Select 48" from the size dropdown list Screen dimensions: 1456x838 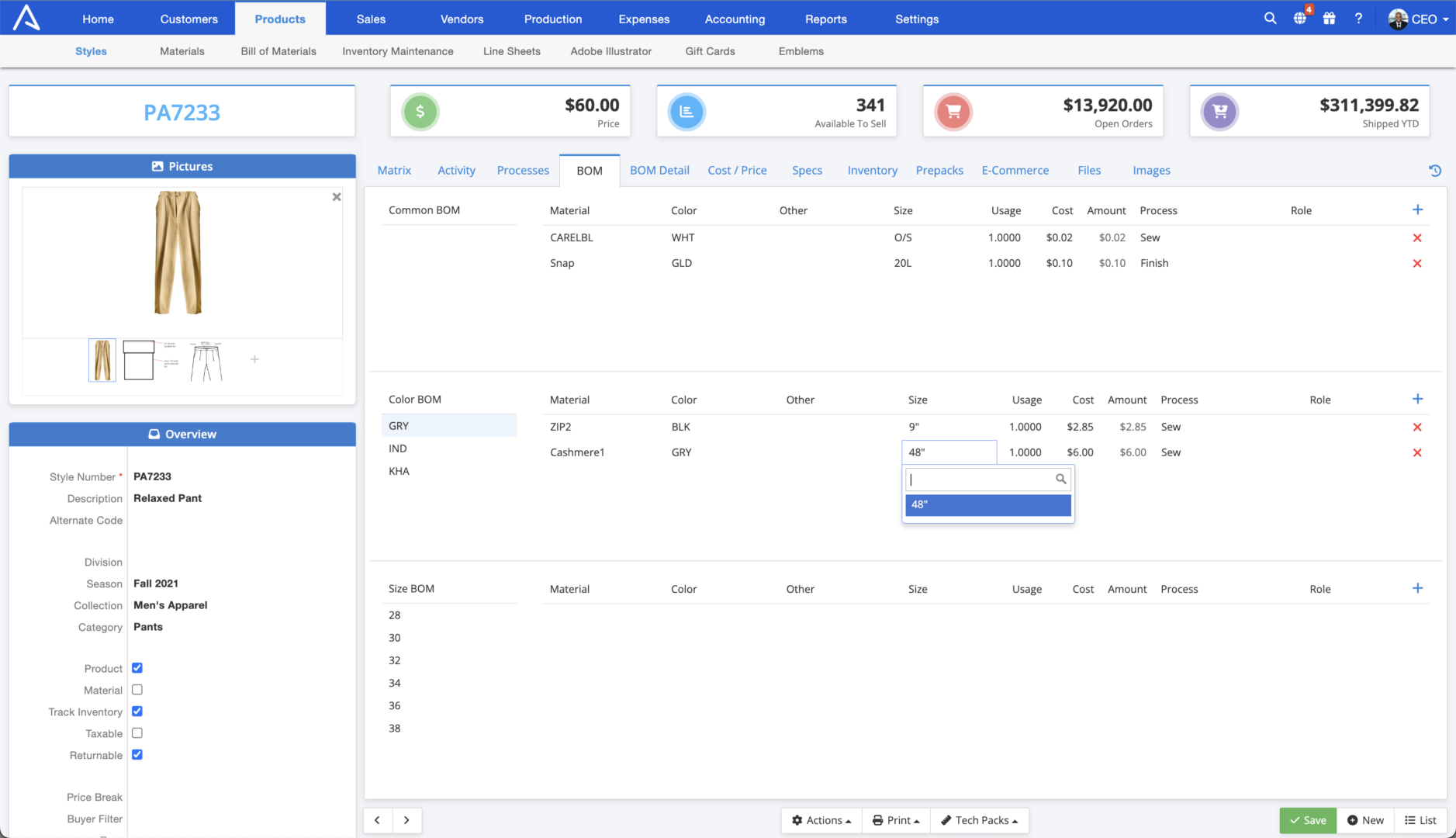pos(987,504)
